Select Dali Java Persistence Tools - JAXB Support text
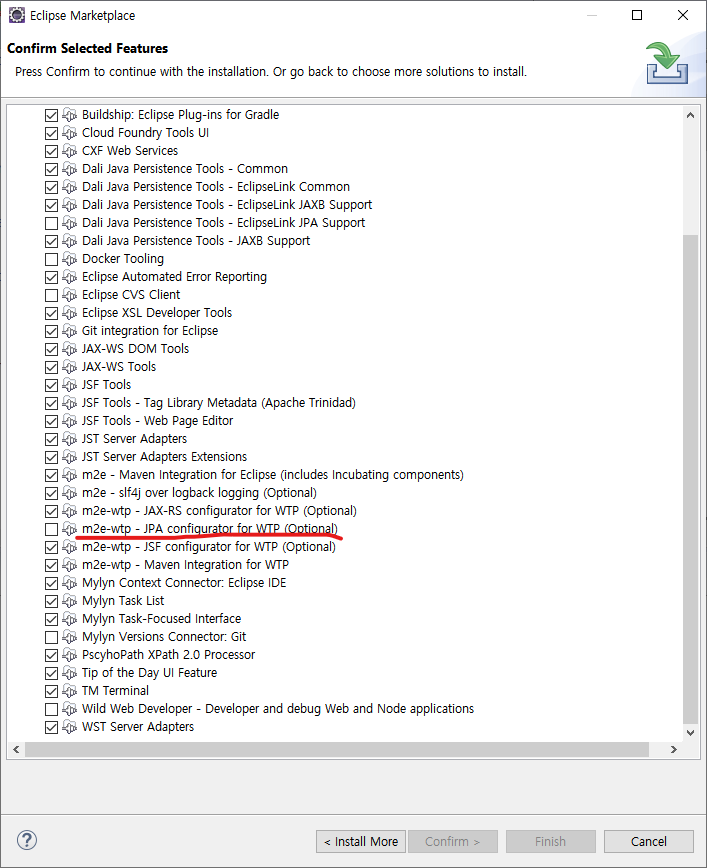The height and width of the screenshot is (868, 707). pyautogui.click(x=196, y=241)
